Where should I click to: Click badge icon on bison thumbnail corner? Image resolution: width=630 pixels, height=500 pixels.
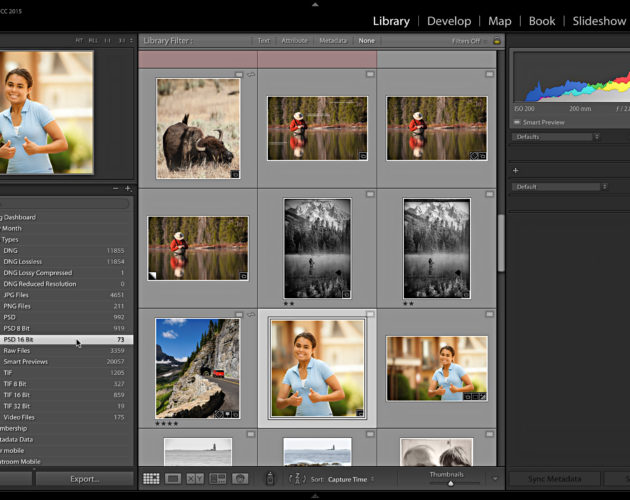click(x=235, y=174)
